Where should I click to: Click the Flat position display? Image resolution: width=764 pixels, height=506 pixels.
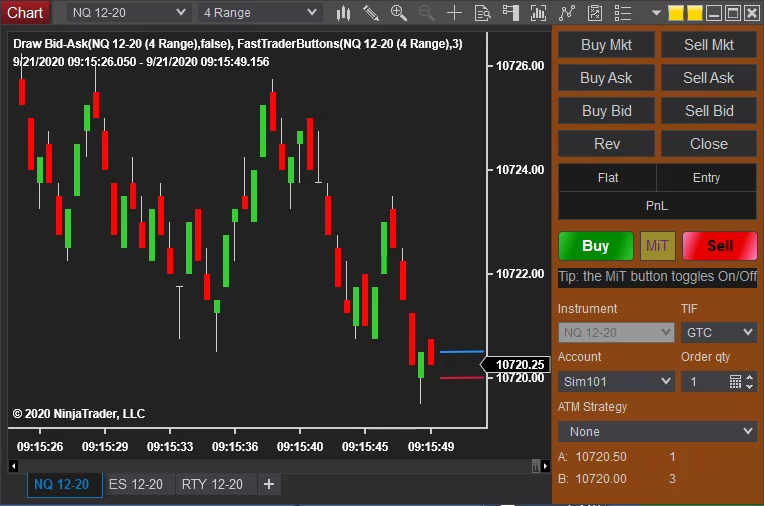click(x=607, y=177)
